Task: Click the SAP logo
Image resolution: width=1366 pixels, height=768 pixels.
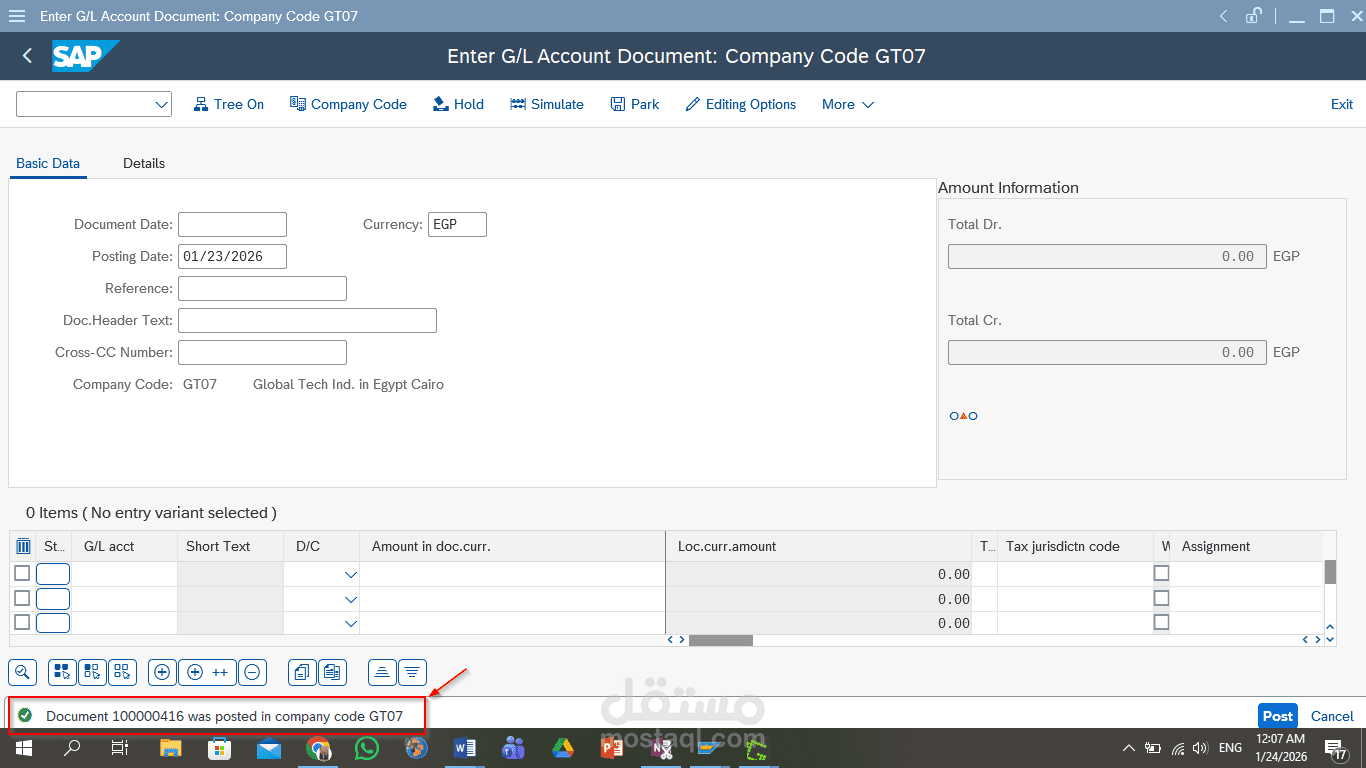Action: coord(86,56)
